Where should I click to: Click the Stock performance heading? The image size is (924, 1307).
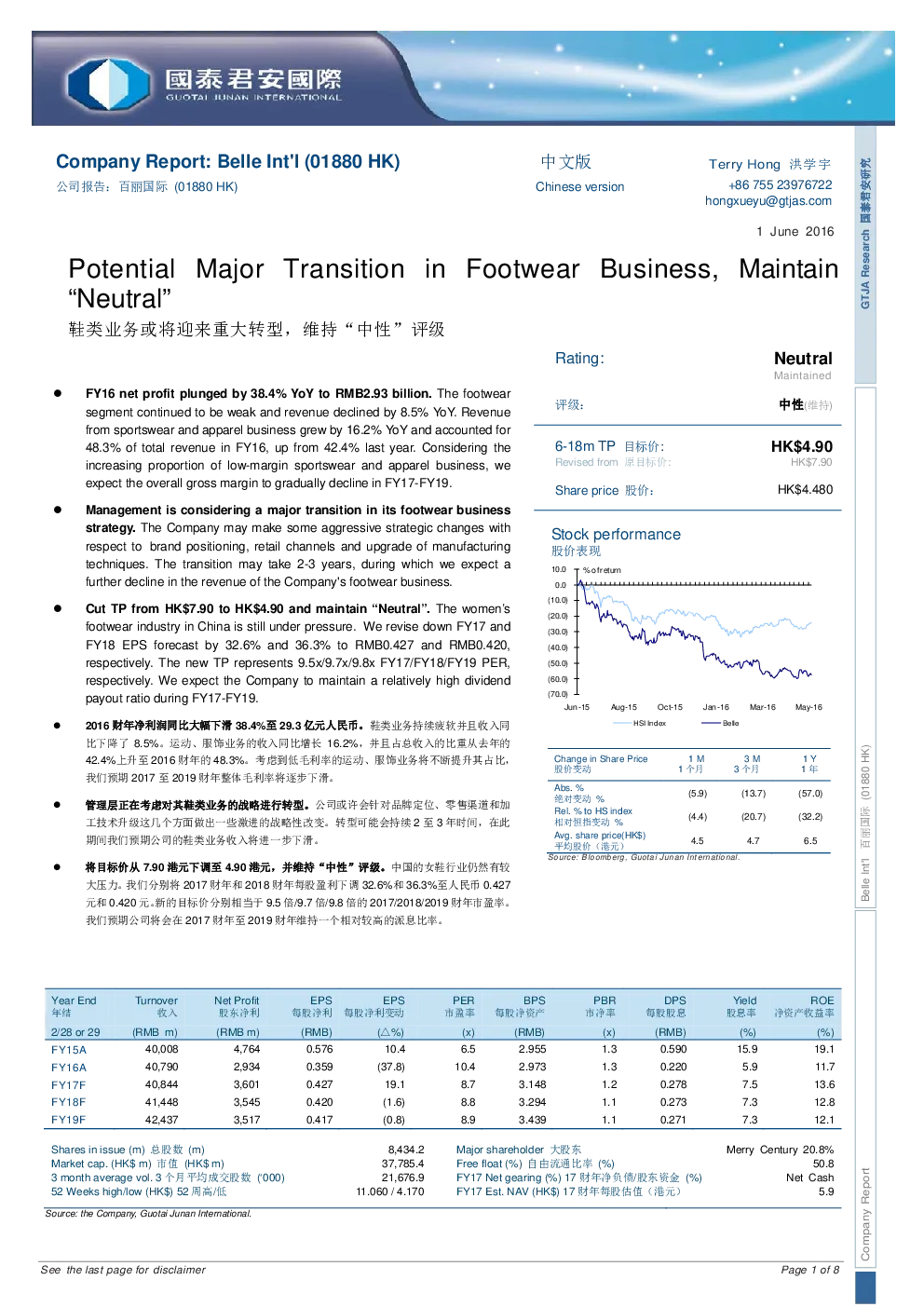point(616,534)
